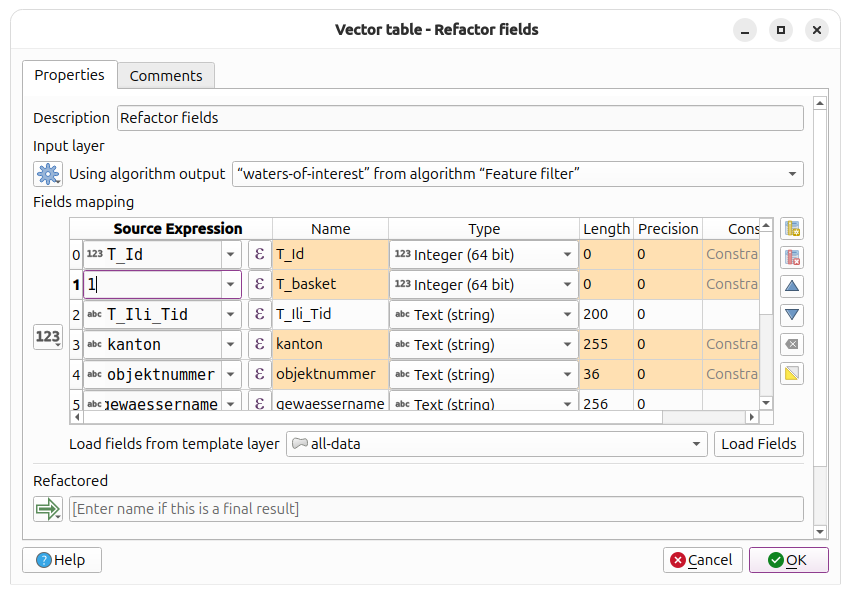Select the T_basket name cell
Viewport: 851px width, 595px height.
[331, 284]
